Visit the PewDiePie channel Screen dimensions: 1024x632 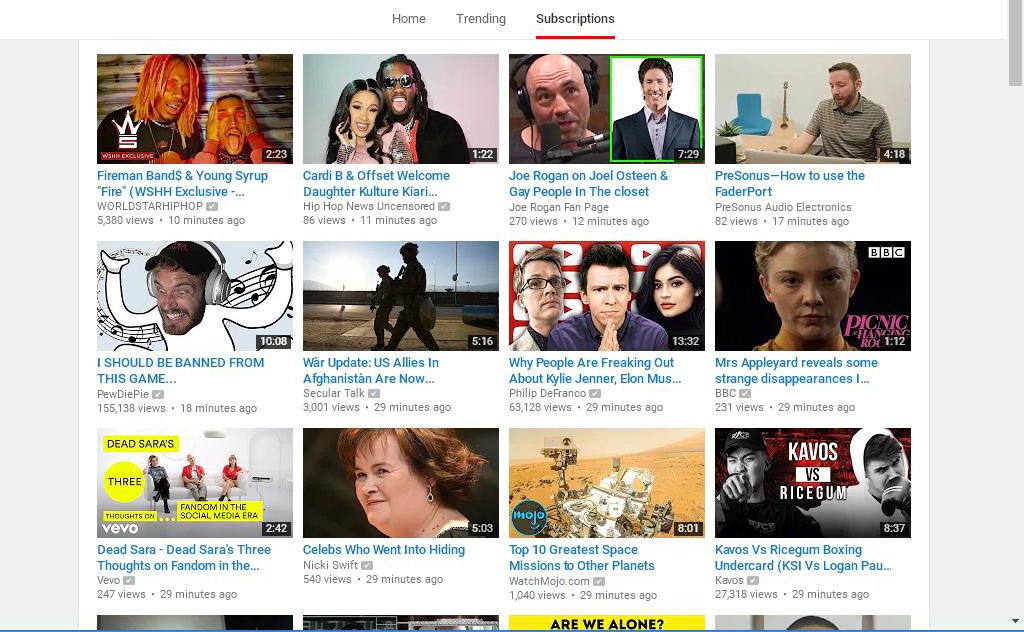click(123, 394)
